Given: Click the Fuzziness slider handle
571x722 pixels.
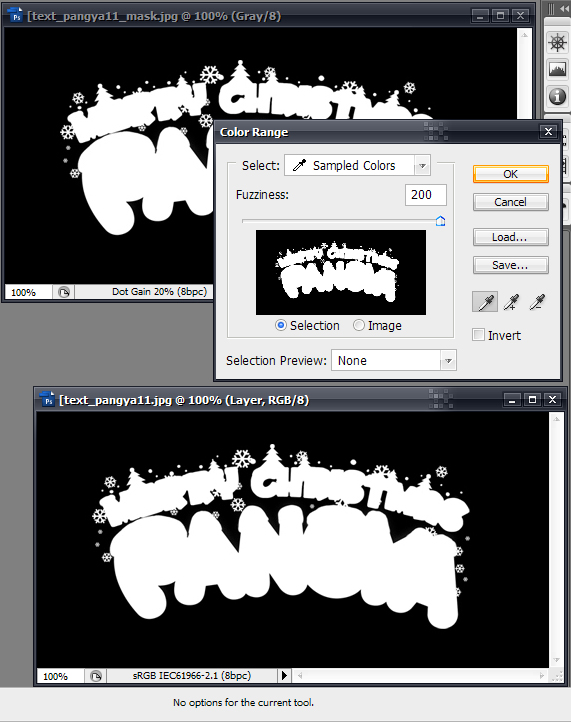Looking at the screenshot, I should pos(440,221).
